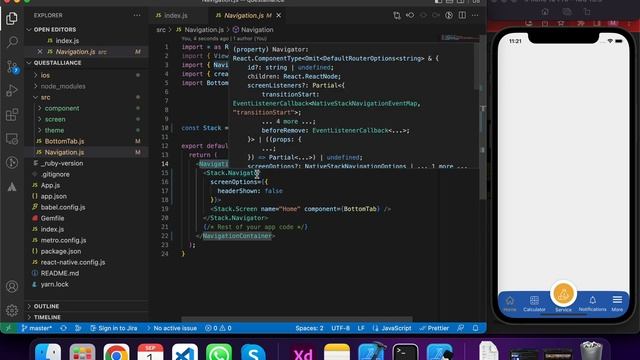The width and height of the screenshot is (640, 360).
Task: Open Adobe XD from the dock
Action: (303, 352)
